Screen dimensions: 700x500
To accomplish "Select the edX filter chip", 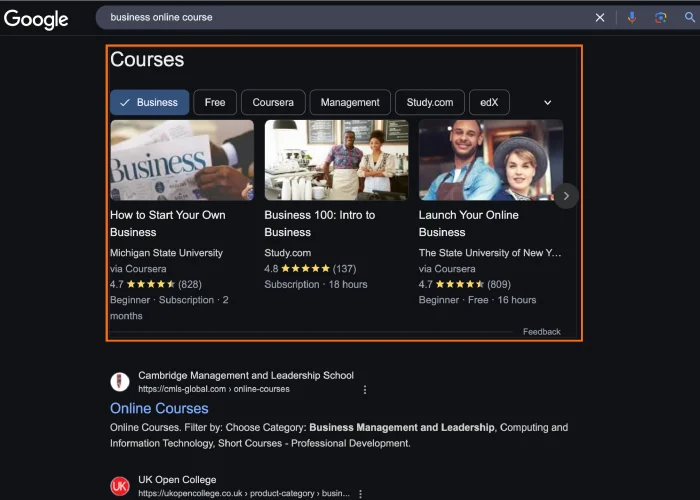I will tap(489, 102).
